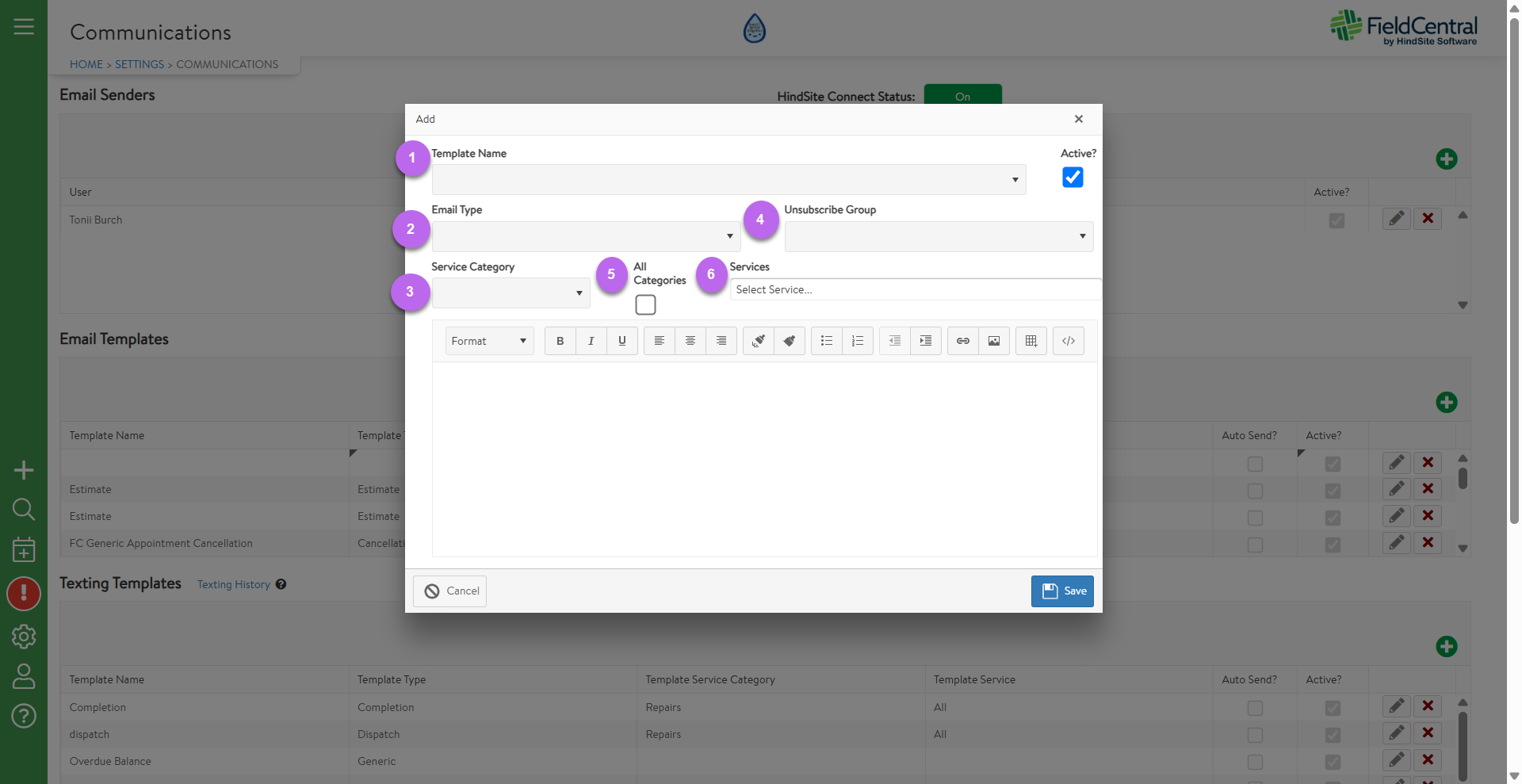Go to SETTINGS in the breadcrumb
This screenshot has height=784, width=1522.
(140, 64)
